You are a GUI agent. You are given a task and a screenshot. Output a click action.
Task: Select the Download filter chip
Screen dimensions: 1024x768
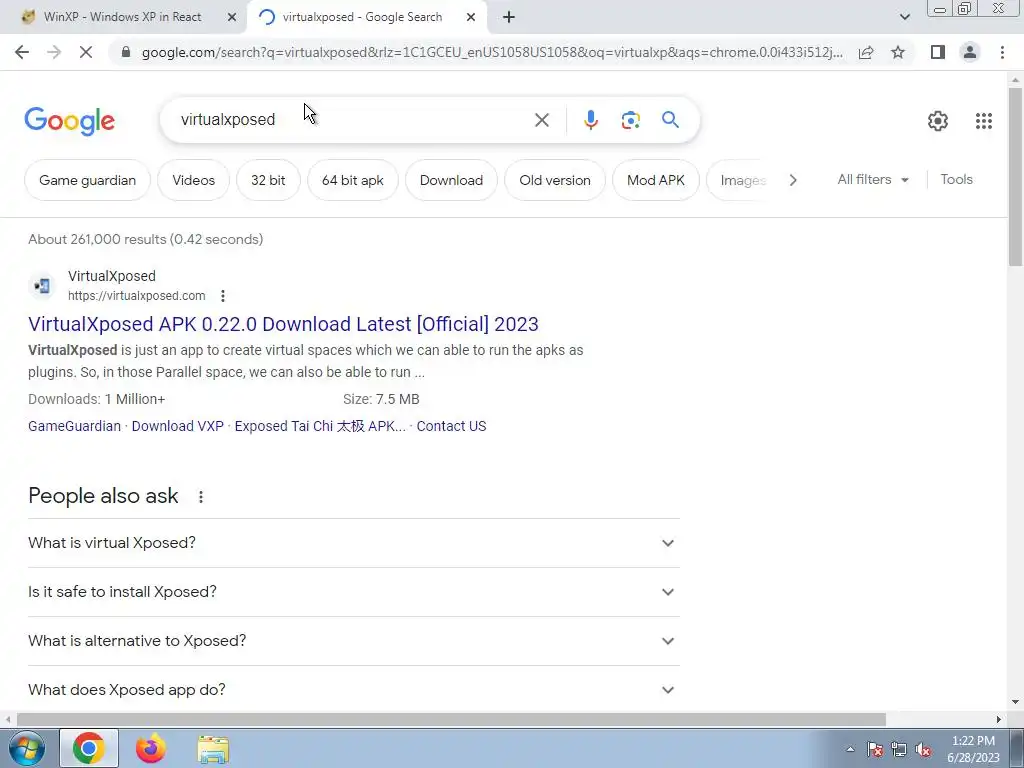click(451, 180)
